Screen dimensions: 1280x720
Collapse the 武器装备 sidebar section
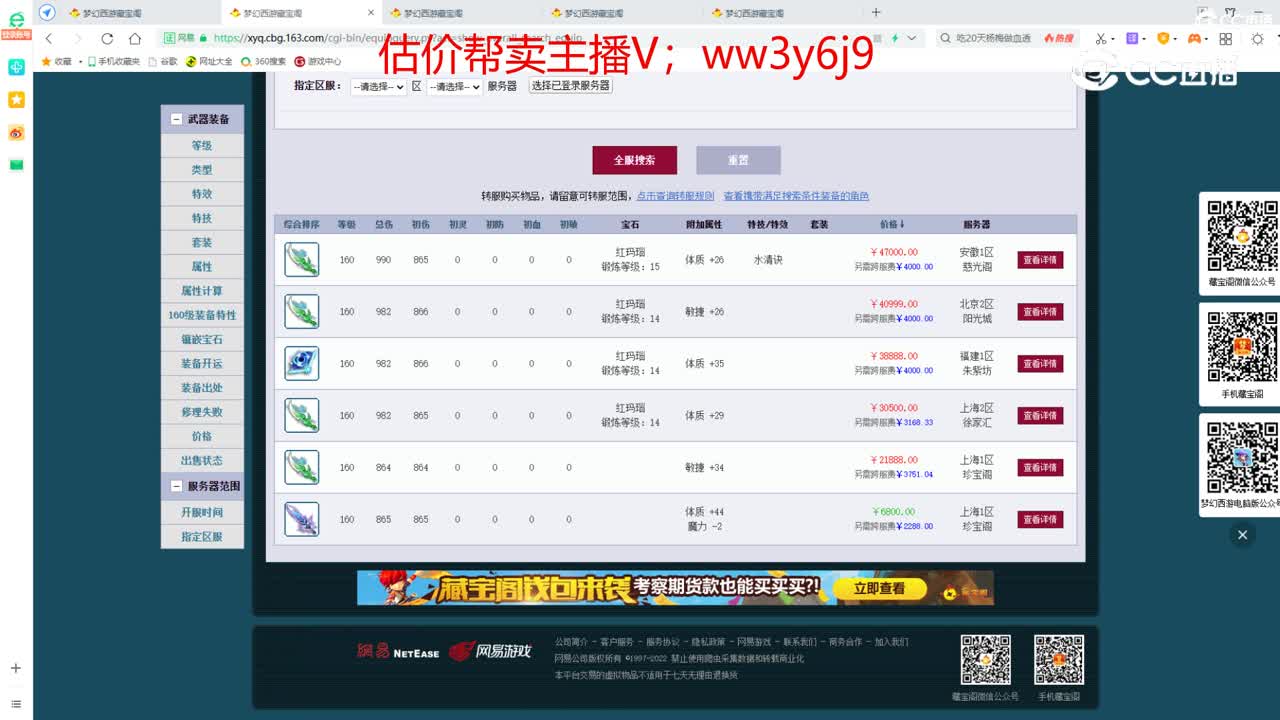click(x=177, y=118)
